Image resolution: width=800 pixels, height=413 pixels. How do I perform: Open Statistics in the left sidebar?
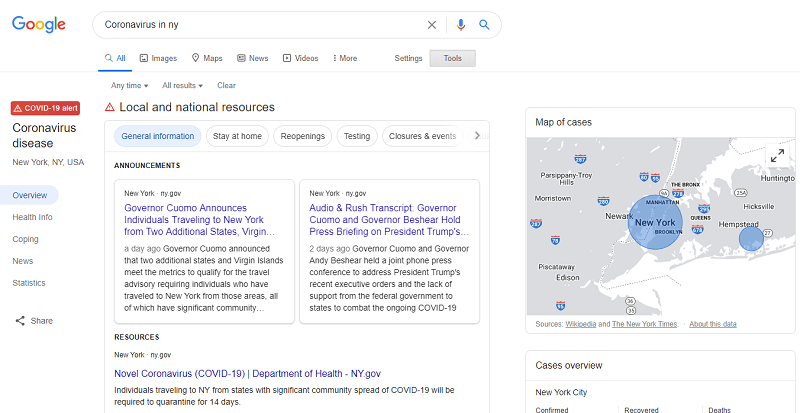29,283
